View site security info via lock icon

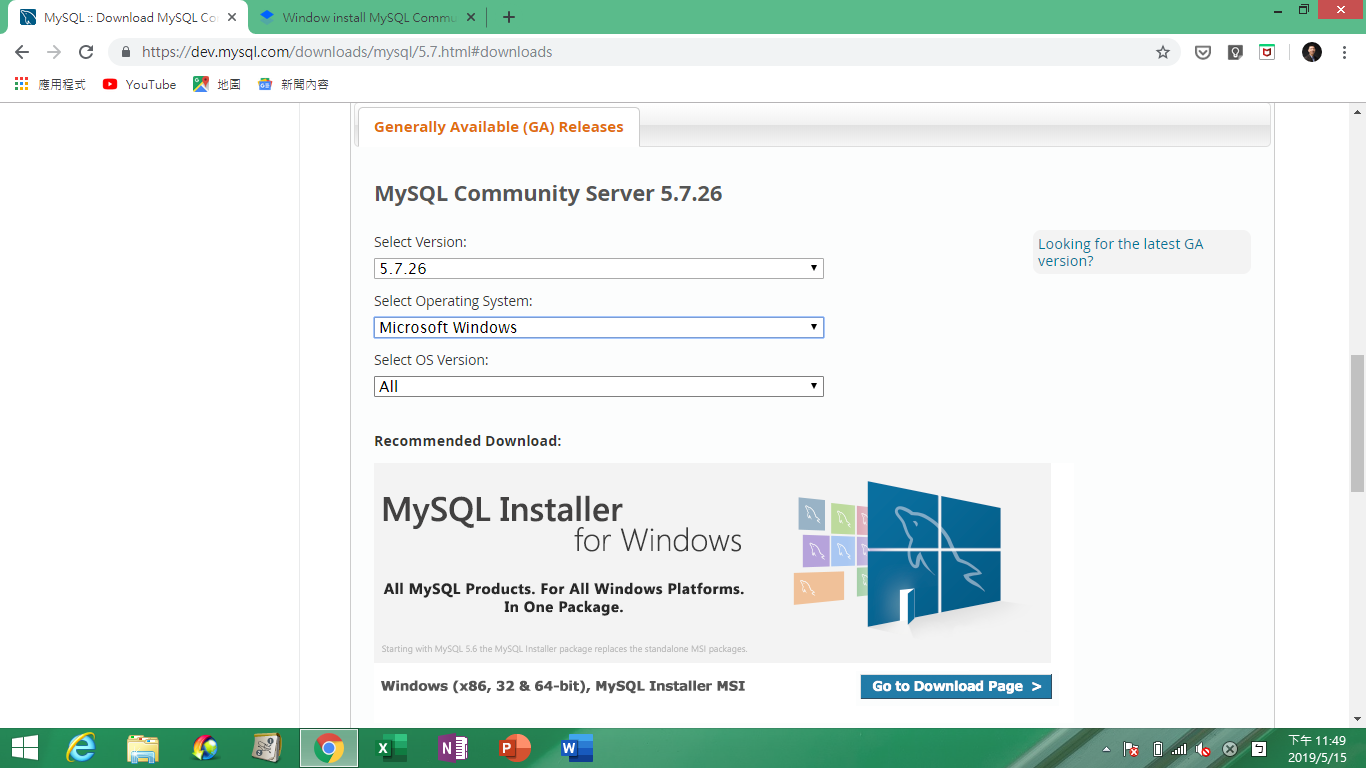point(126,52)
